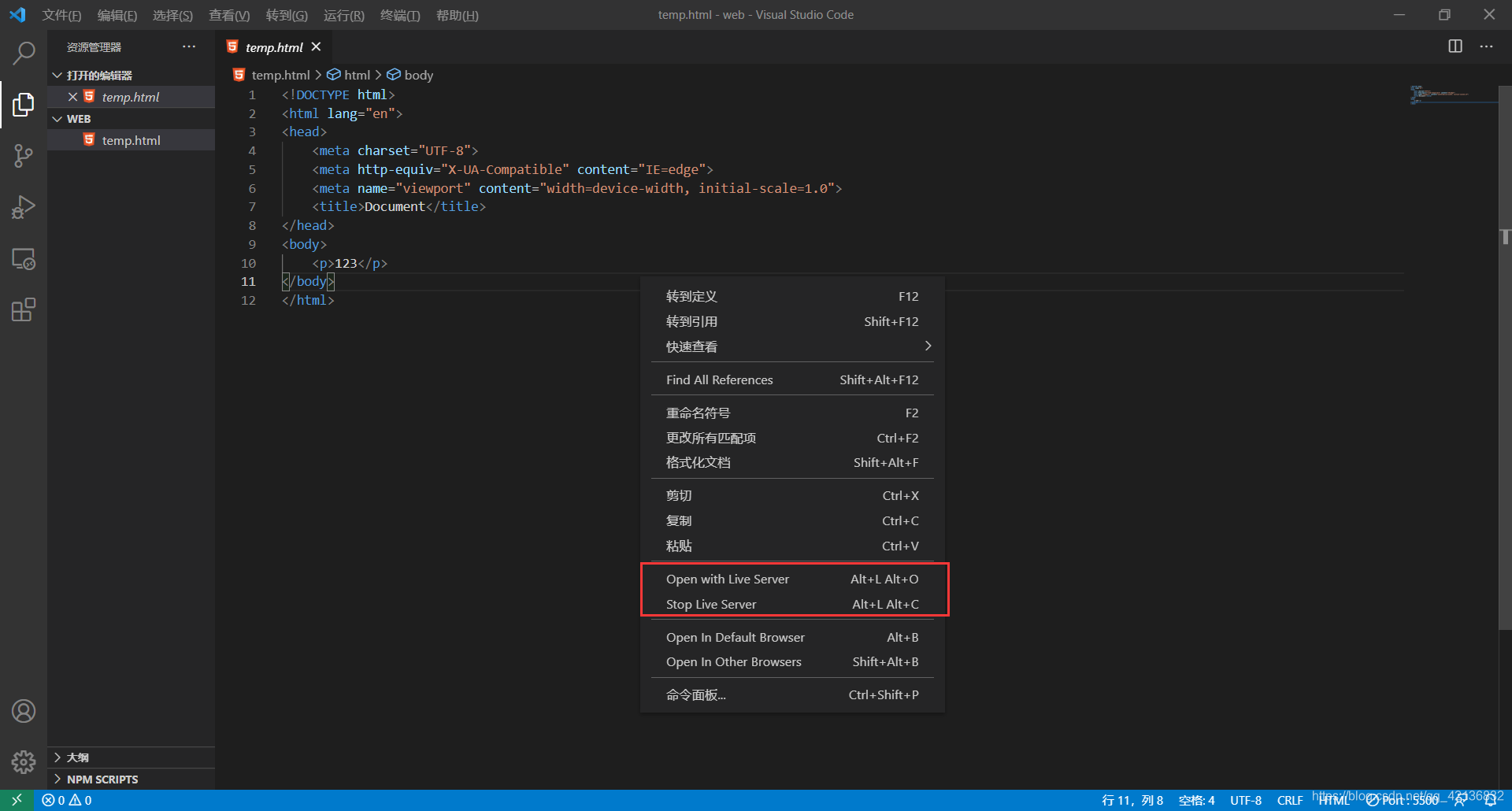Close temp.html in open editors list
Image resolution: width=1512 pixels, height=811 pixels.
[x=72, y=97]
